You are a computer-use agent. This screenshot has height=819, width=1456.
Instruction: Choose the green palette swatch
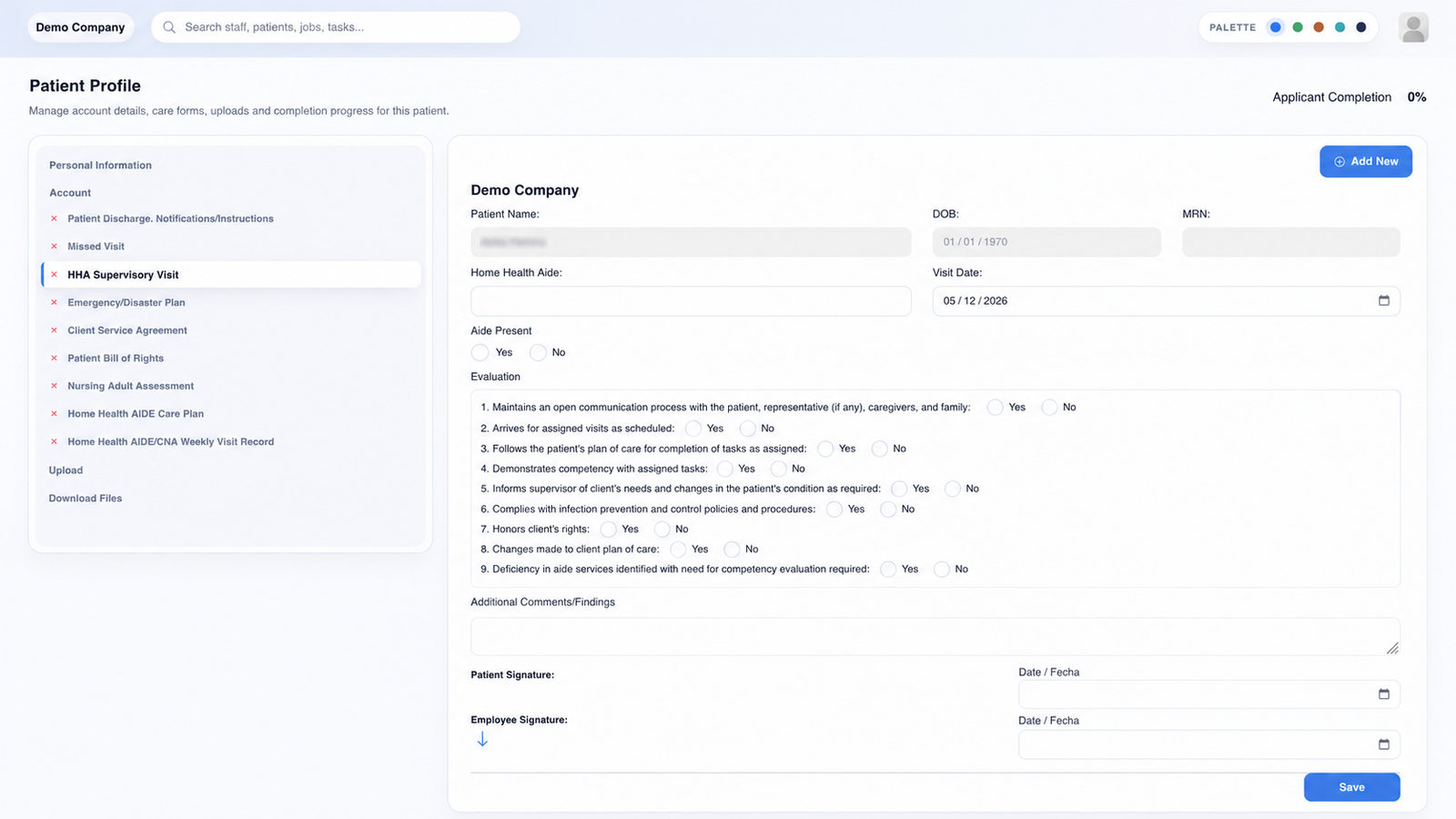[1298, 27]
